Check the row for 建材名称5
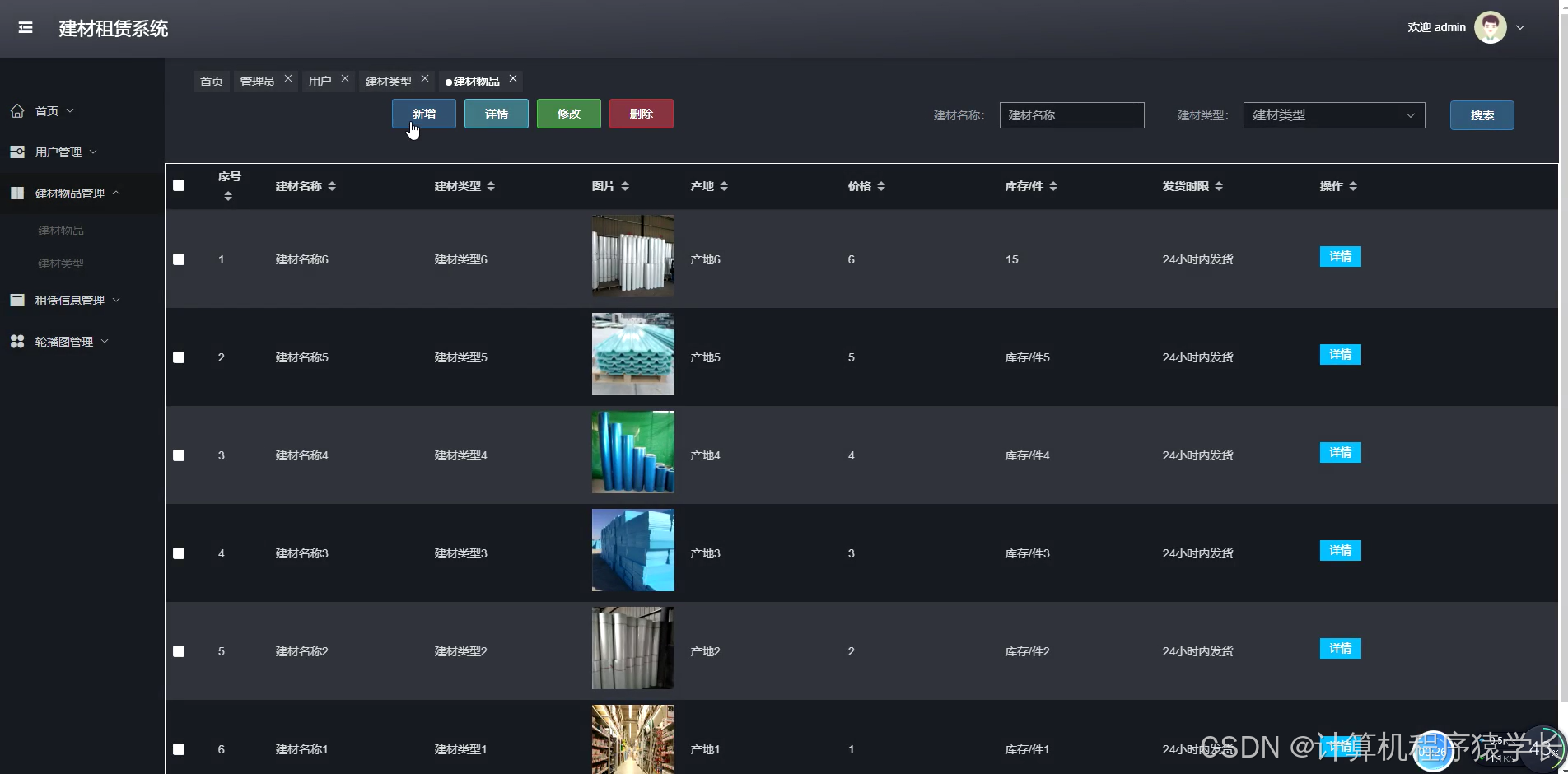This screenshot has width=1568, height=774. point(179,357)
